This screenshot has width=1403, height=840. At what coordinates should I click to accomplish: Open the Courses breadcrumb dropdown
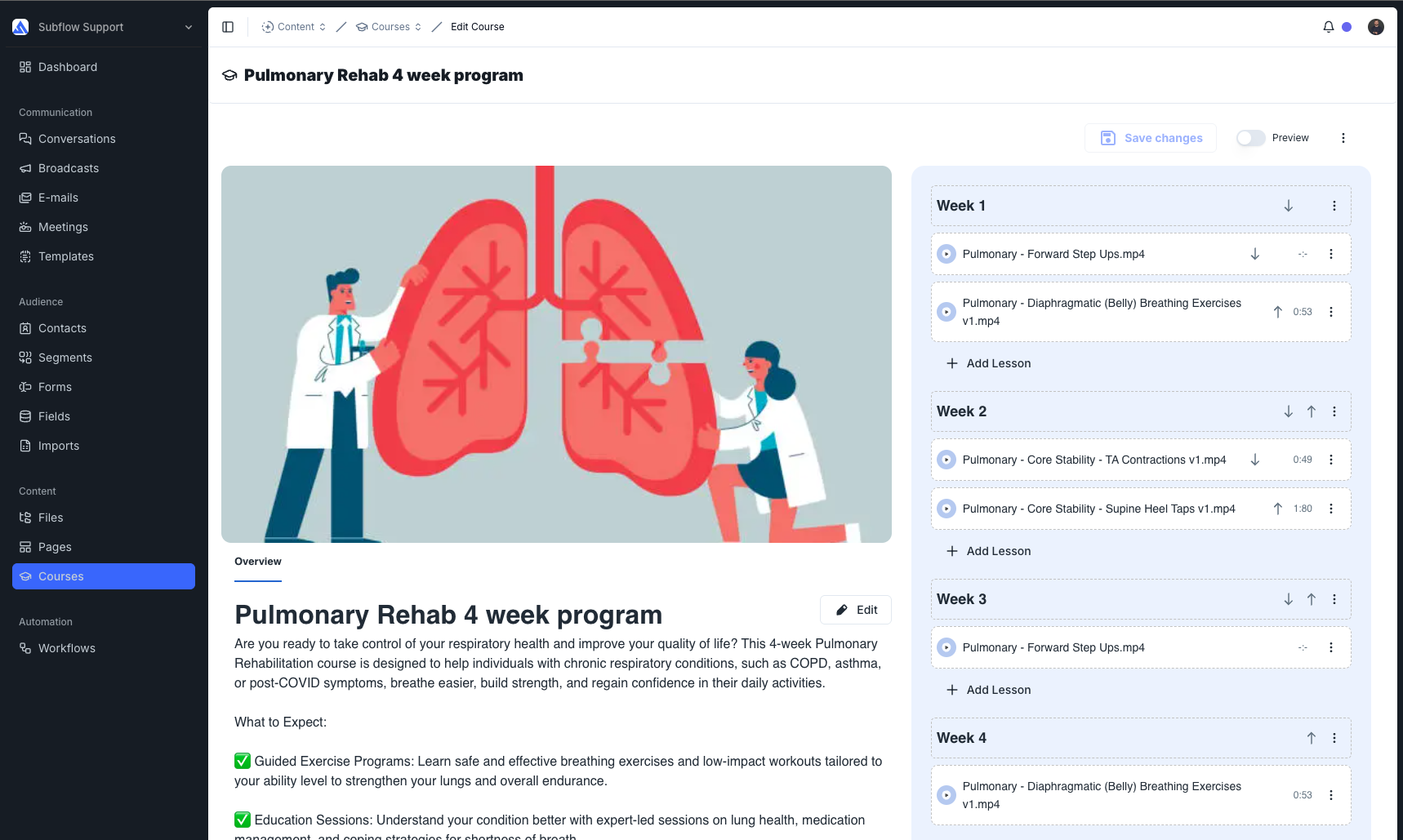coord(389,27)
